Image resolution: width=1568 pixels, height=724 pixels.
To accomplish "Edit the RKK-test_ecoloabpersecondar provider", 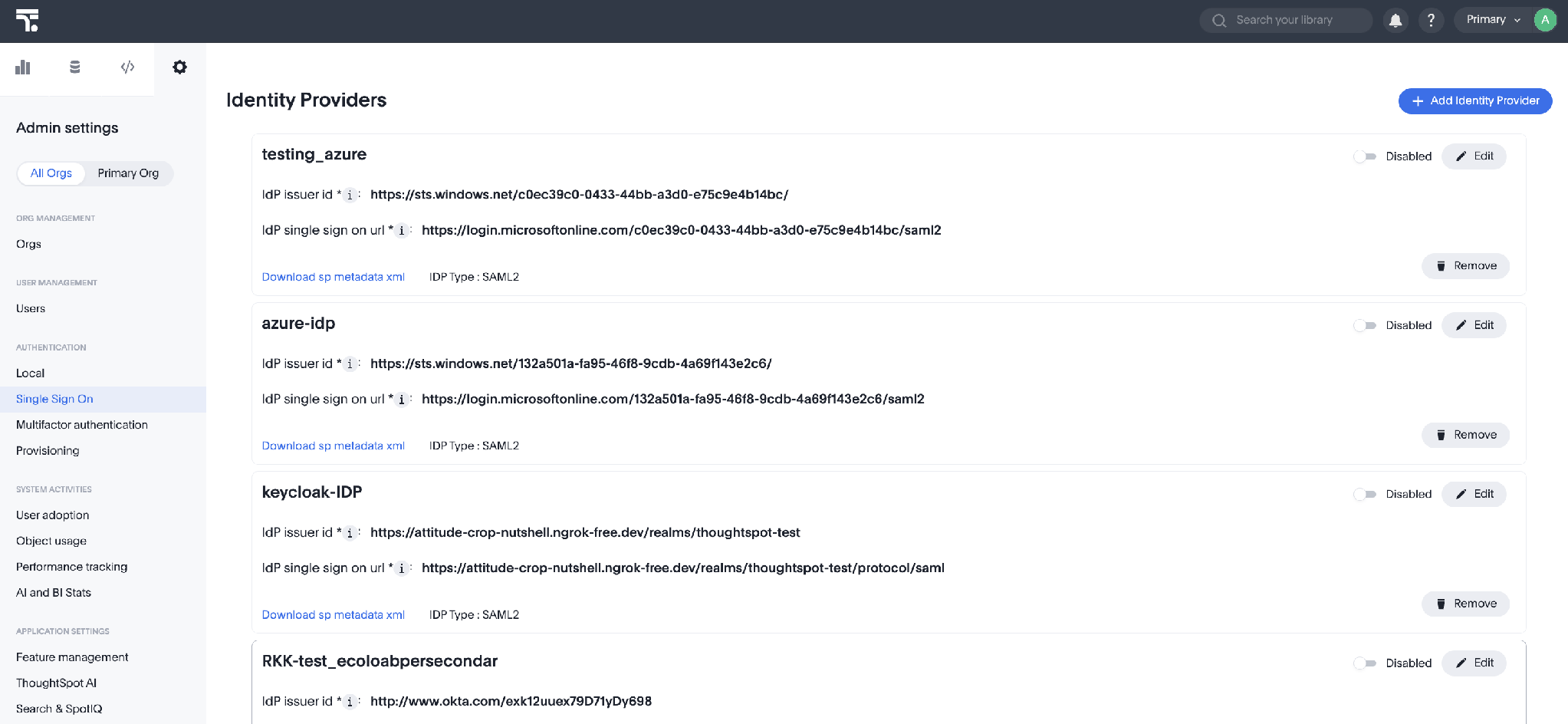I will 1474,663.
